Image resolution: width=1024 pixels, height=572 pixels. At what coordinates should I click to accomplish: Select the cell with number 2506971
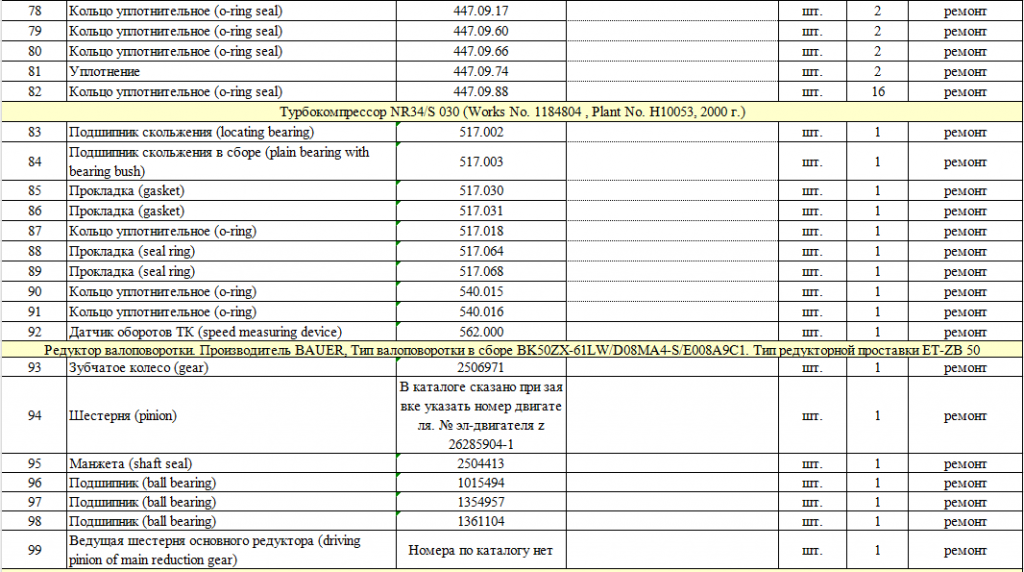point(481,368)
